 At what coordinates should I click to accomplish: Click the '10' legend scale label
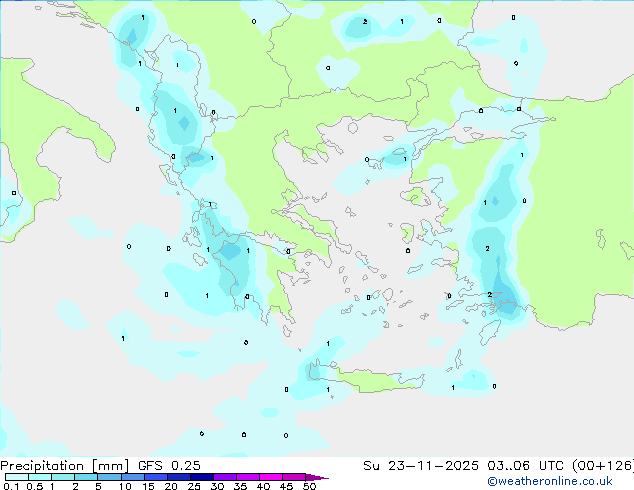pos(125,486)
